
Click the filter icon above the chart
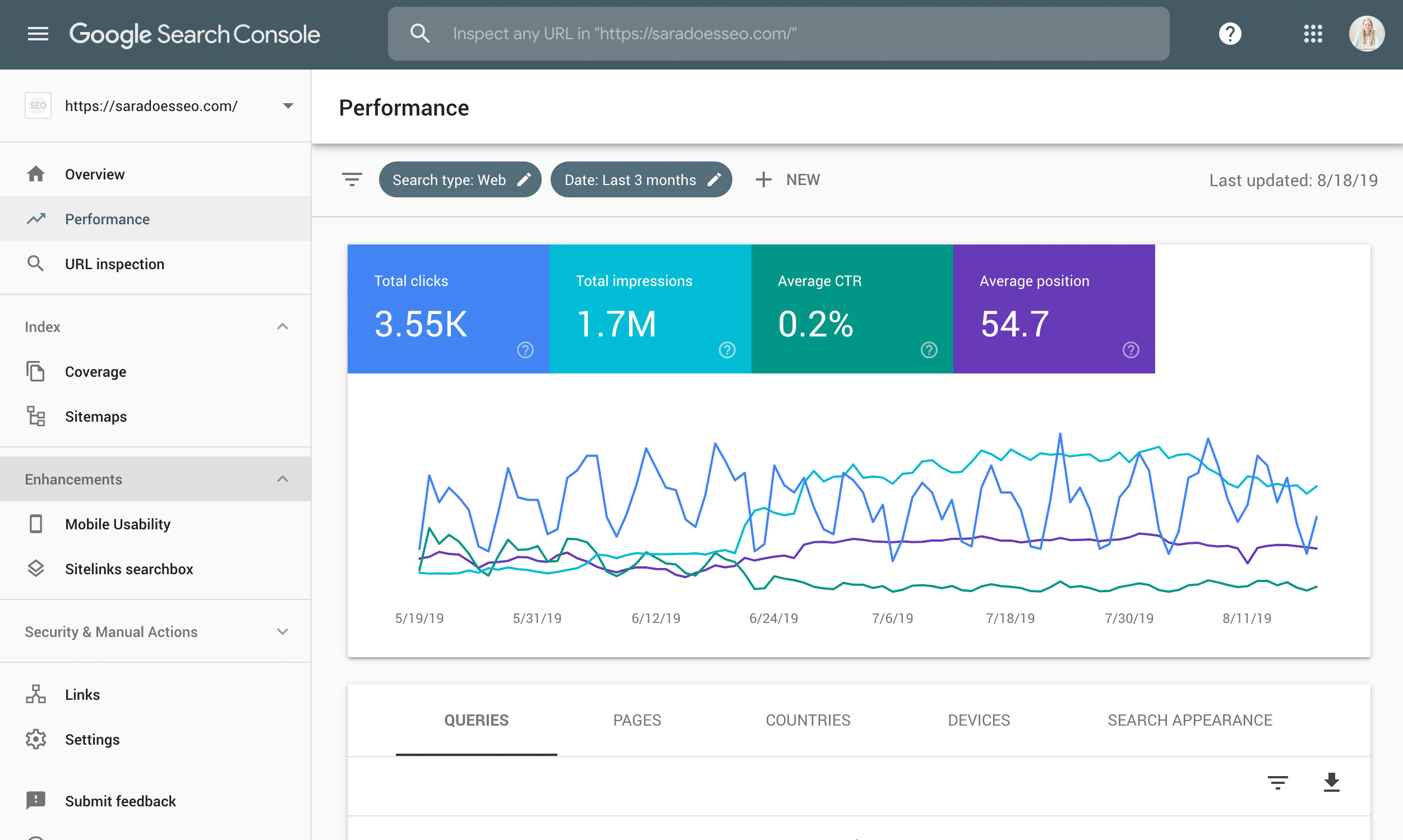[x=351, y=179]
